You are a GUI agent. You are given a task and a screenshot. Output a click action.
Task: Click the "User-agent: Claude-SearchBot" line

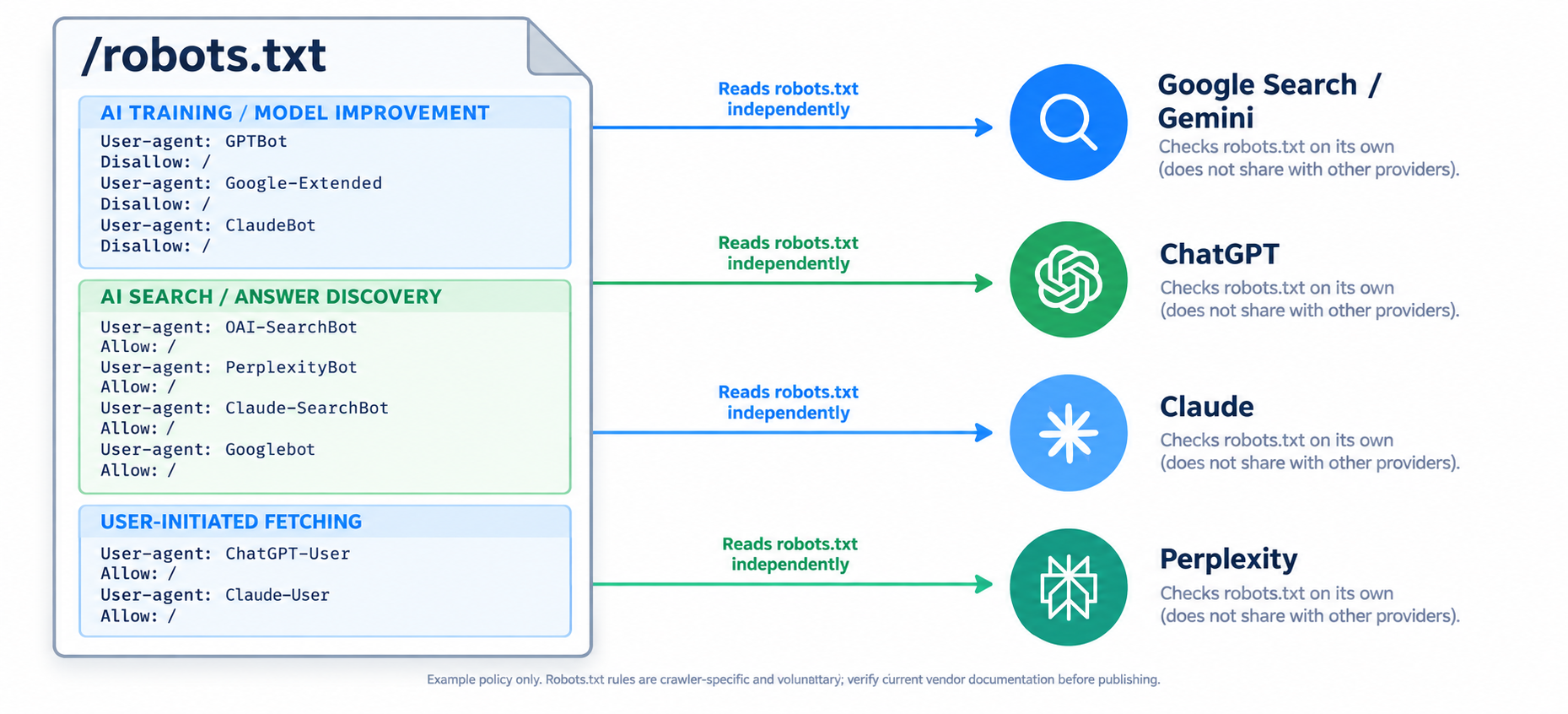pyautogui.click(x=245, y=408)
